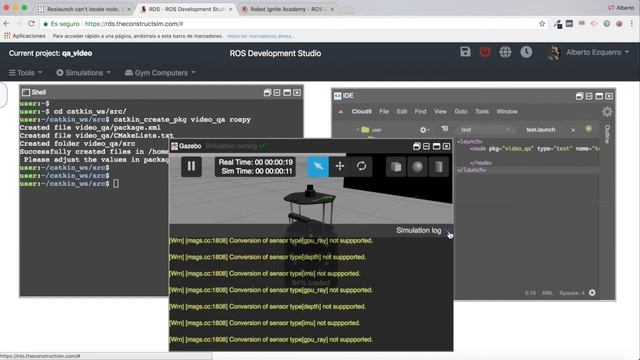Expand the user folder in the IDE tree
Viewport: 640px width, 360px height.
click(x=358, y=130)
